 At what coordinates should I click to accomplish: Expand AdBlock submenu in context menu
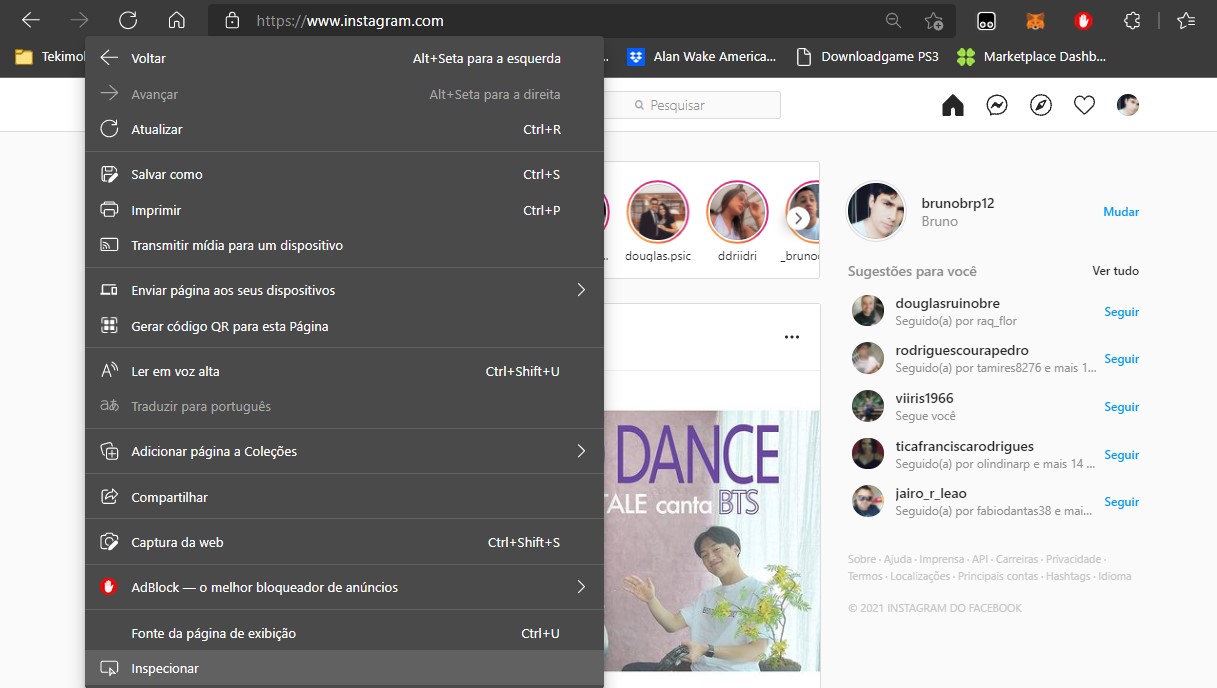point(344,588)
